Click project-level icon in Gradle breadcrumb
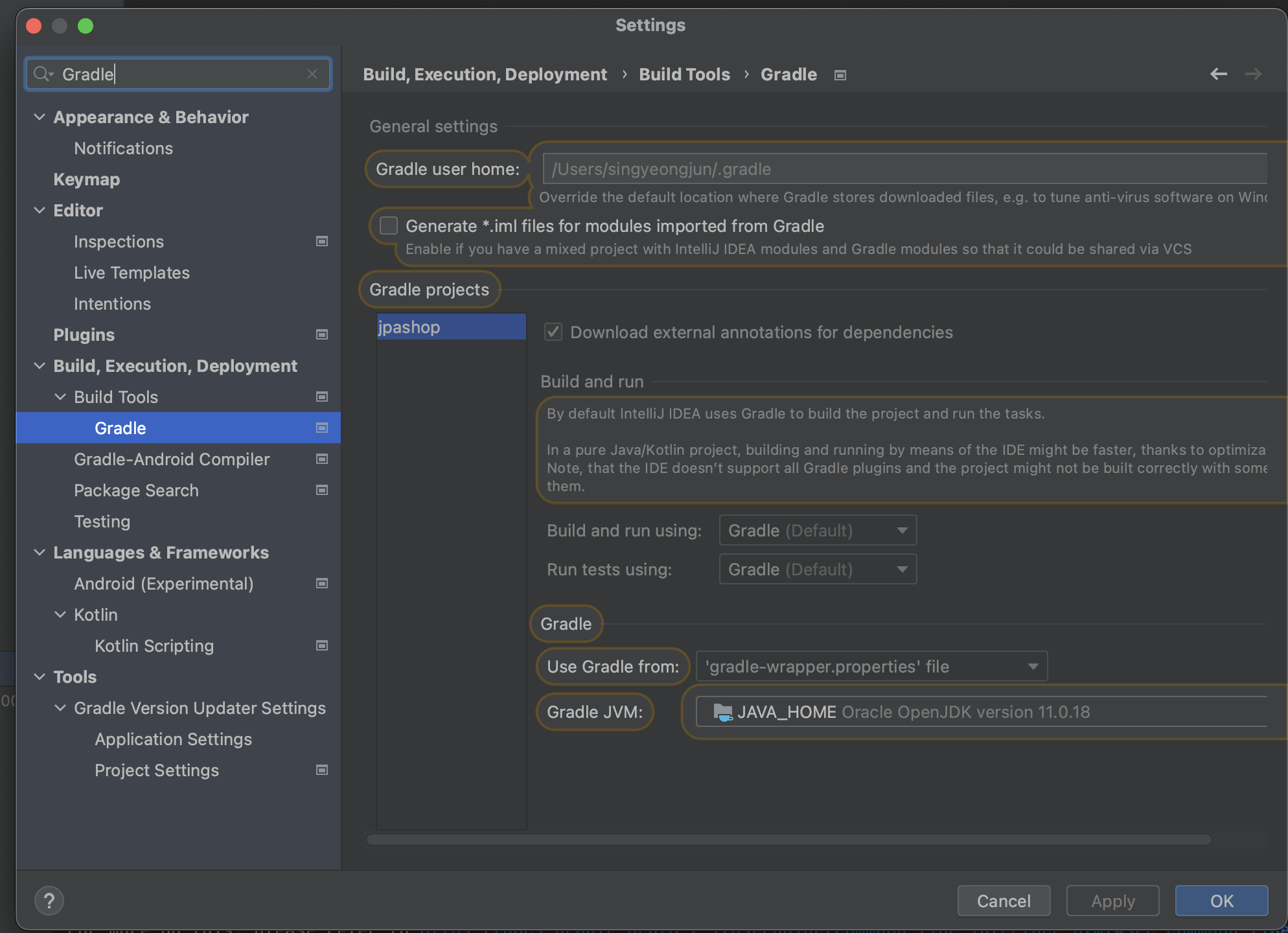The image size is (1288, 933). (x=840, y=75)
